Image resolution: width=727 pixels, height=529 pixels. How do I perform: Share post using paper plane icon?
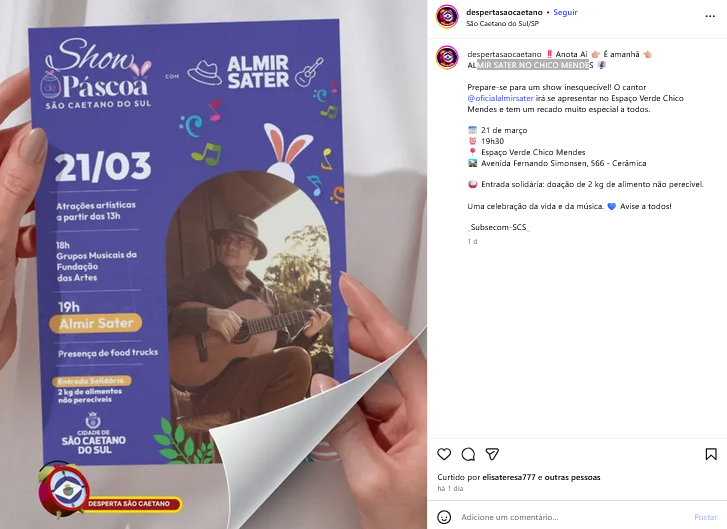tap(492, 454)
